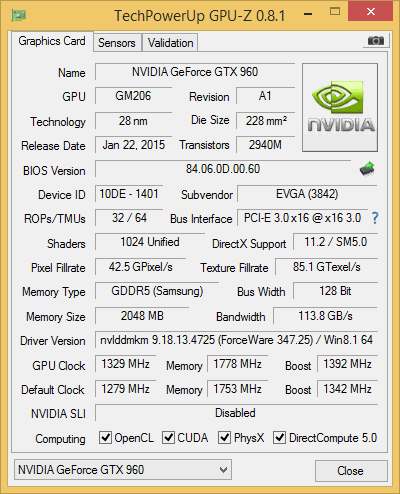
Task: Click the Texture Fillrate value 85.1 GTexel/s
Action: [x=326, y=267]
